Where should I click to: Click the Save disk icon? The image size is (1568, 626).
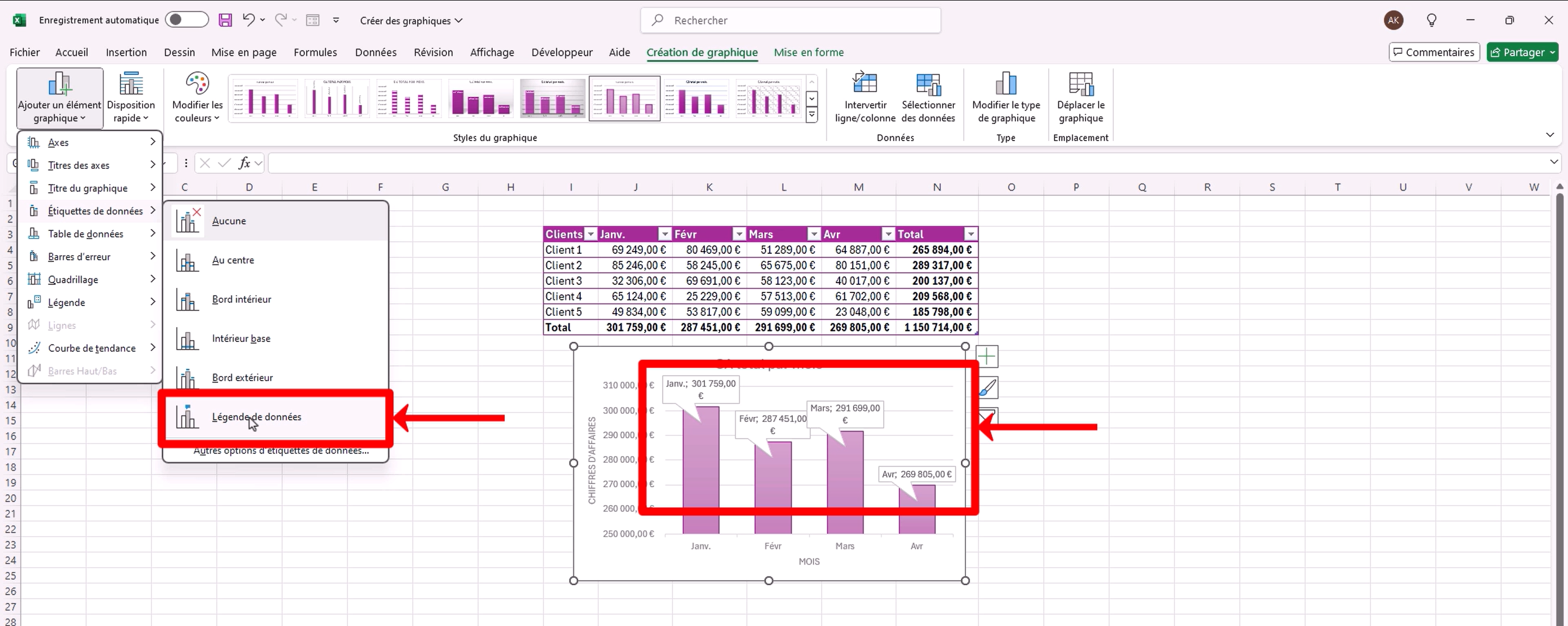point(225,20)
